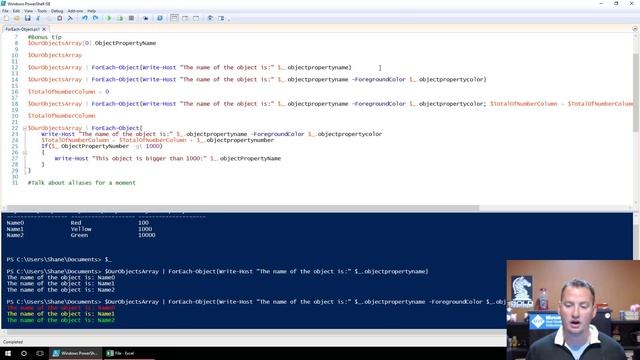Redo the last undone edit
This screenshot has width=640, height=360.
95,18
